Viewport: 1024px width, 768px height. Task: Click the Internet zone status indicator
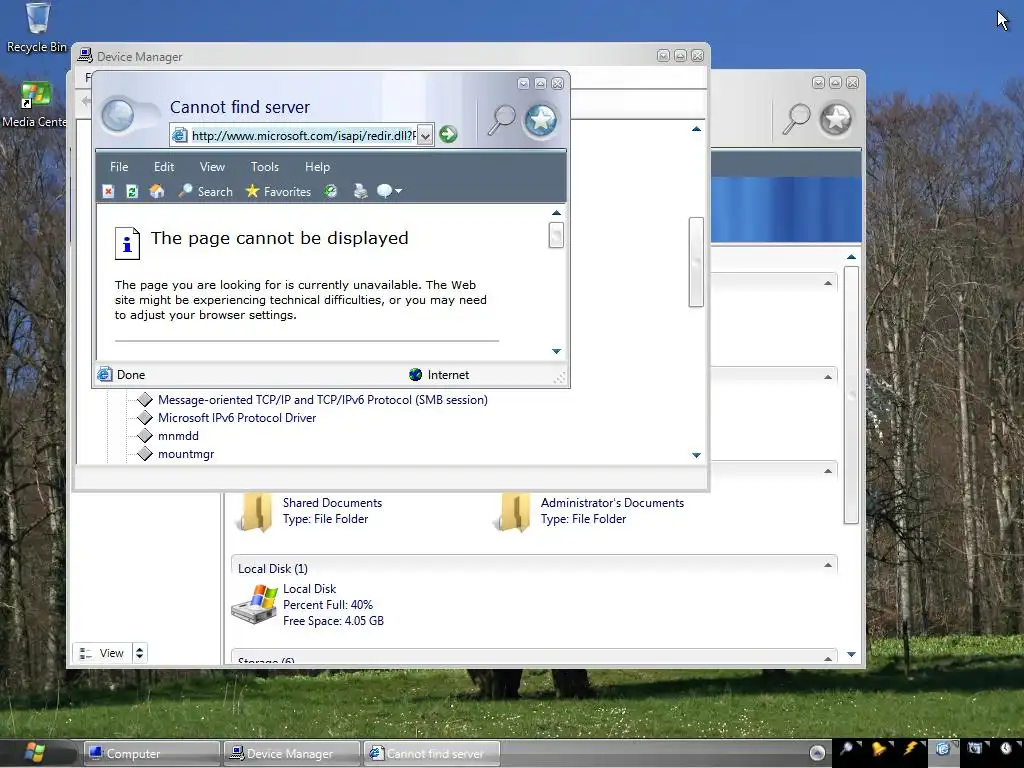(440, 375)
